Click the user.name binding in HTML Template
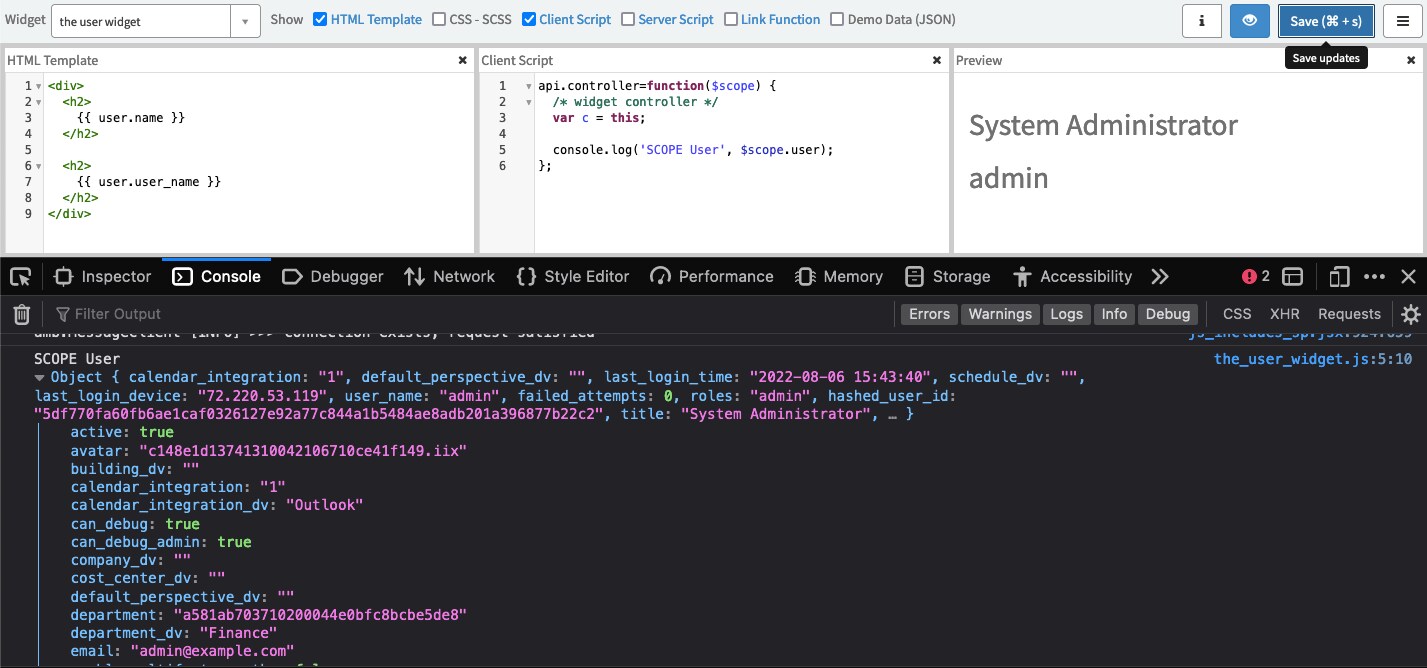The image size is (1427, 668). pyautogui.click(x=130, y=118)
